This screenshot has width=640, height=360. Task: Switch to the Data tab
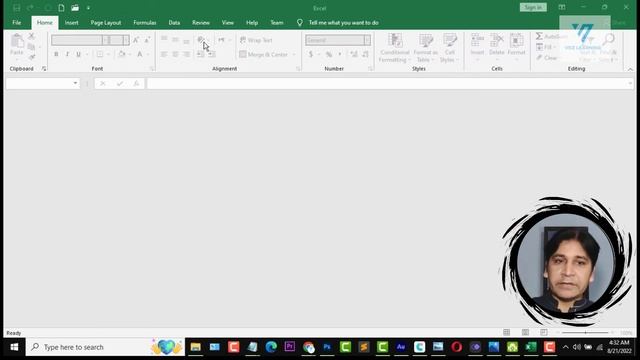(174, 23)
